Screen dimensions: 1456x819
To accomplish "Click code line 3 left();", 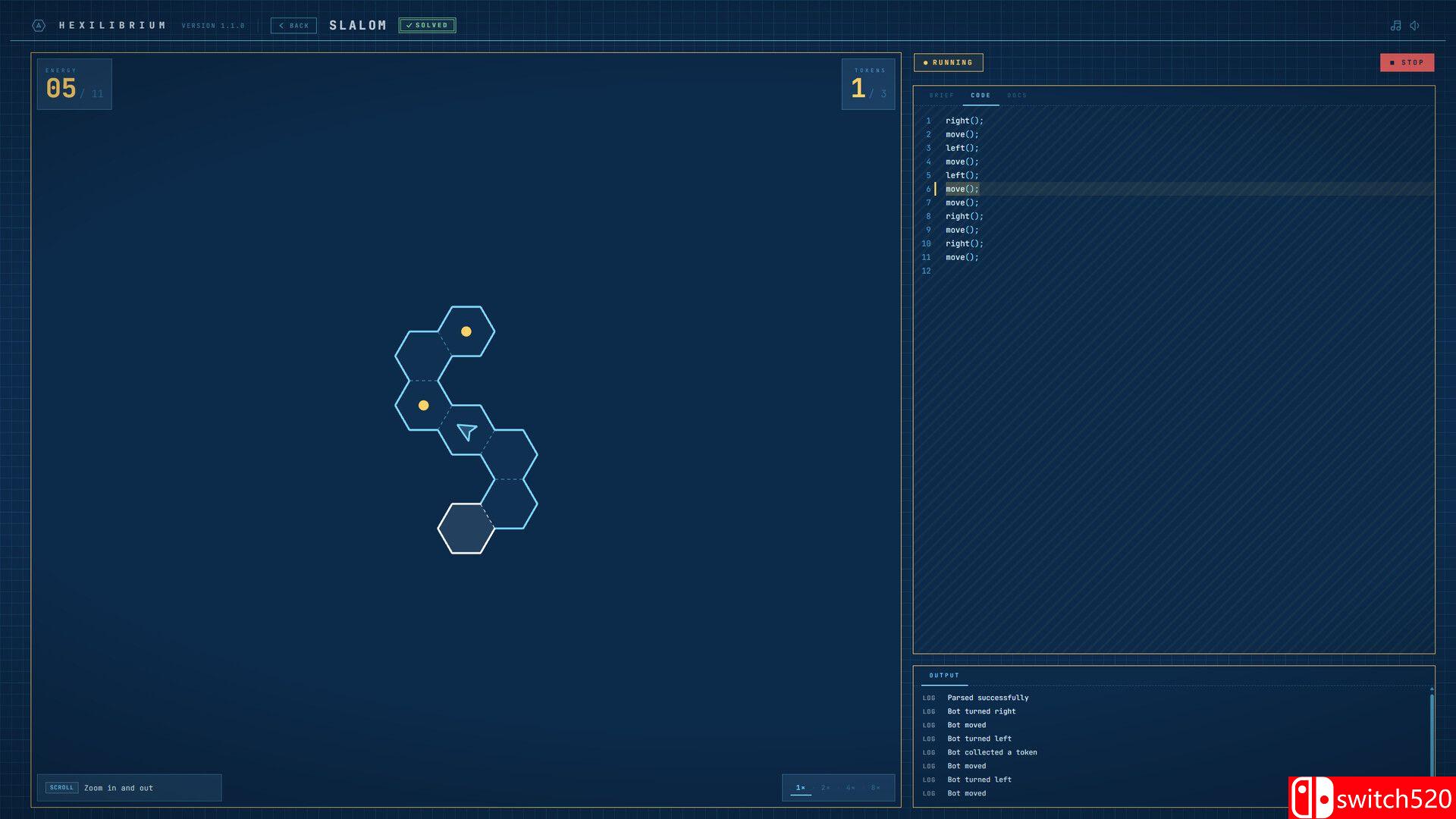I will click(x=962, y=148).
